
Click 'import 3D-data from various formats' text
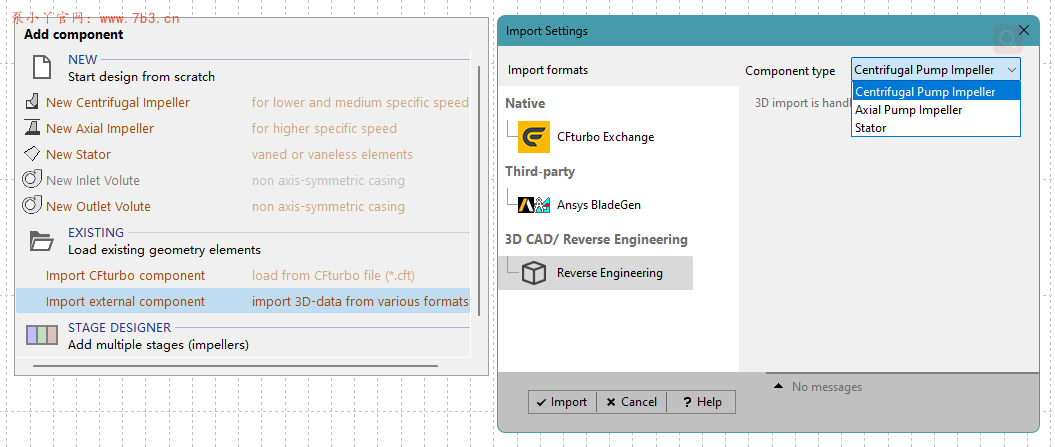click(360, 302)
